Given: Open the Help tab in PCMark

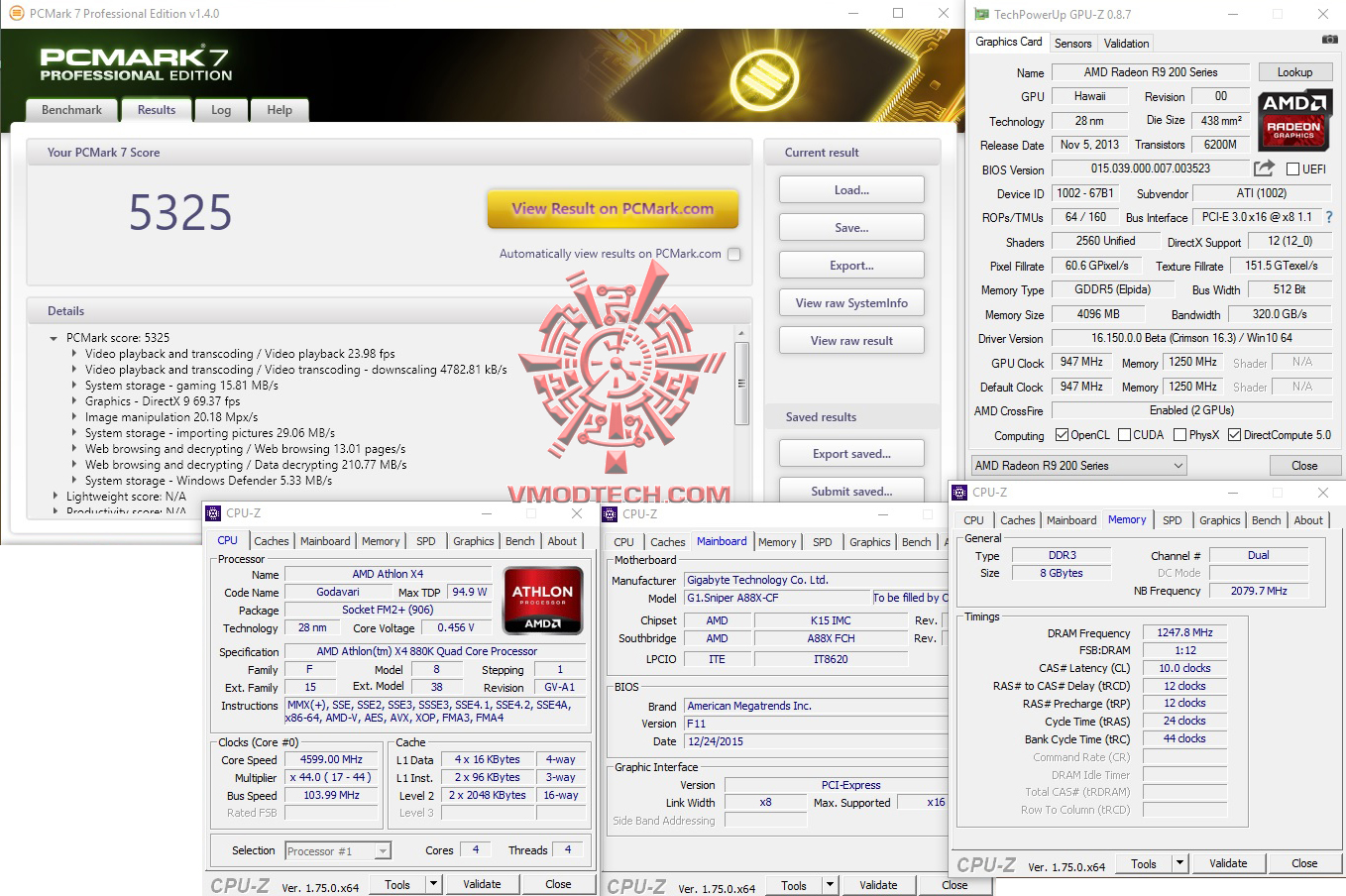Looking at the screenshot, I should click(280, 110).
